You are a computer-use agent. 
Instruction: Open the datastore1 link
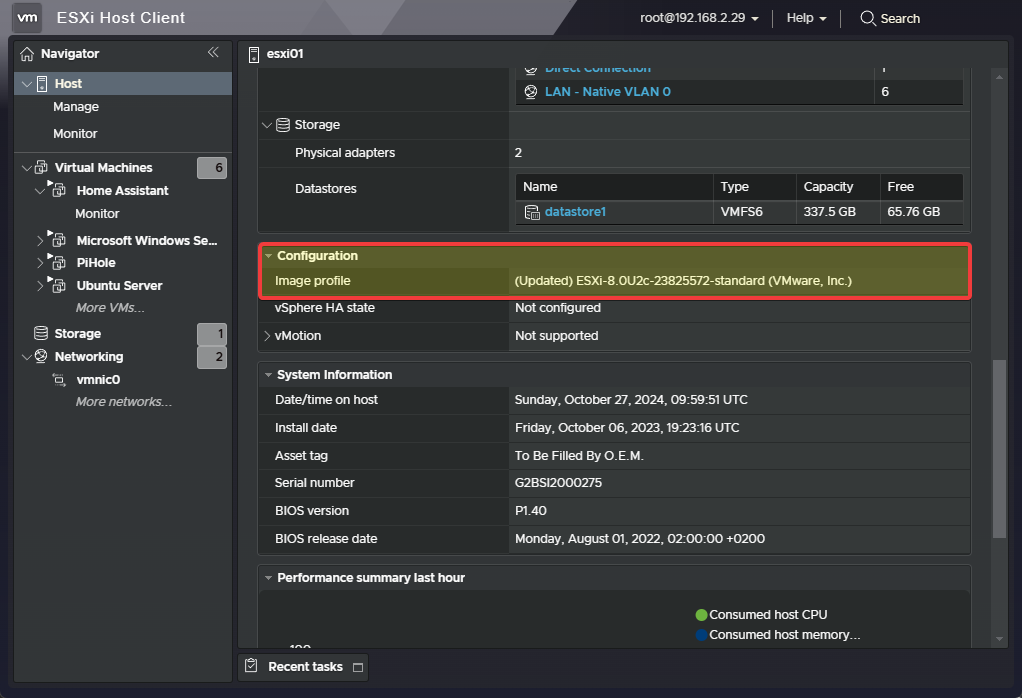point(575,212)
